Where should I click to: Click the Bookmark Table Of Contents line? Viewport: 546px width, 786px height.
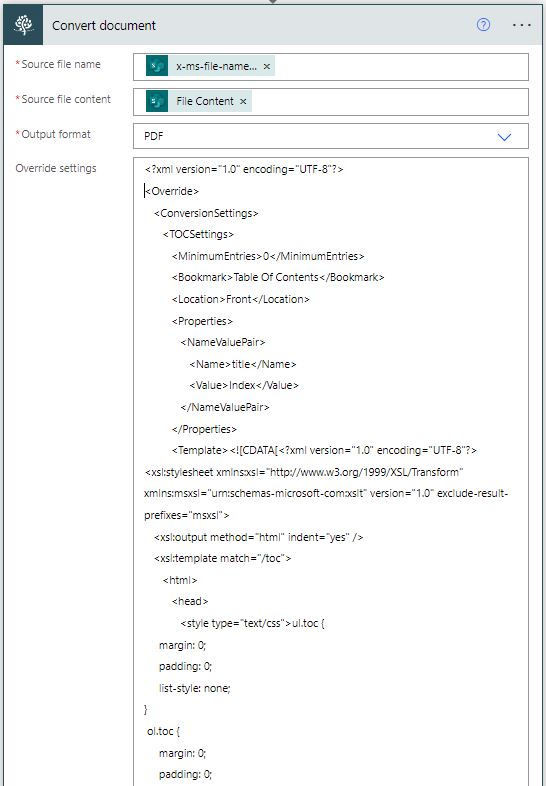278,277
